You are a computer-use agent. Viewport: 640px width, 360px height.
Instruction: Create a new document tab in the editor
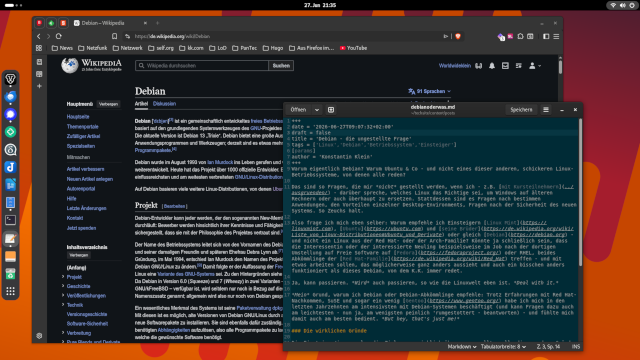pos(331,110)
